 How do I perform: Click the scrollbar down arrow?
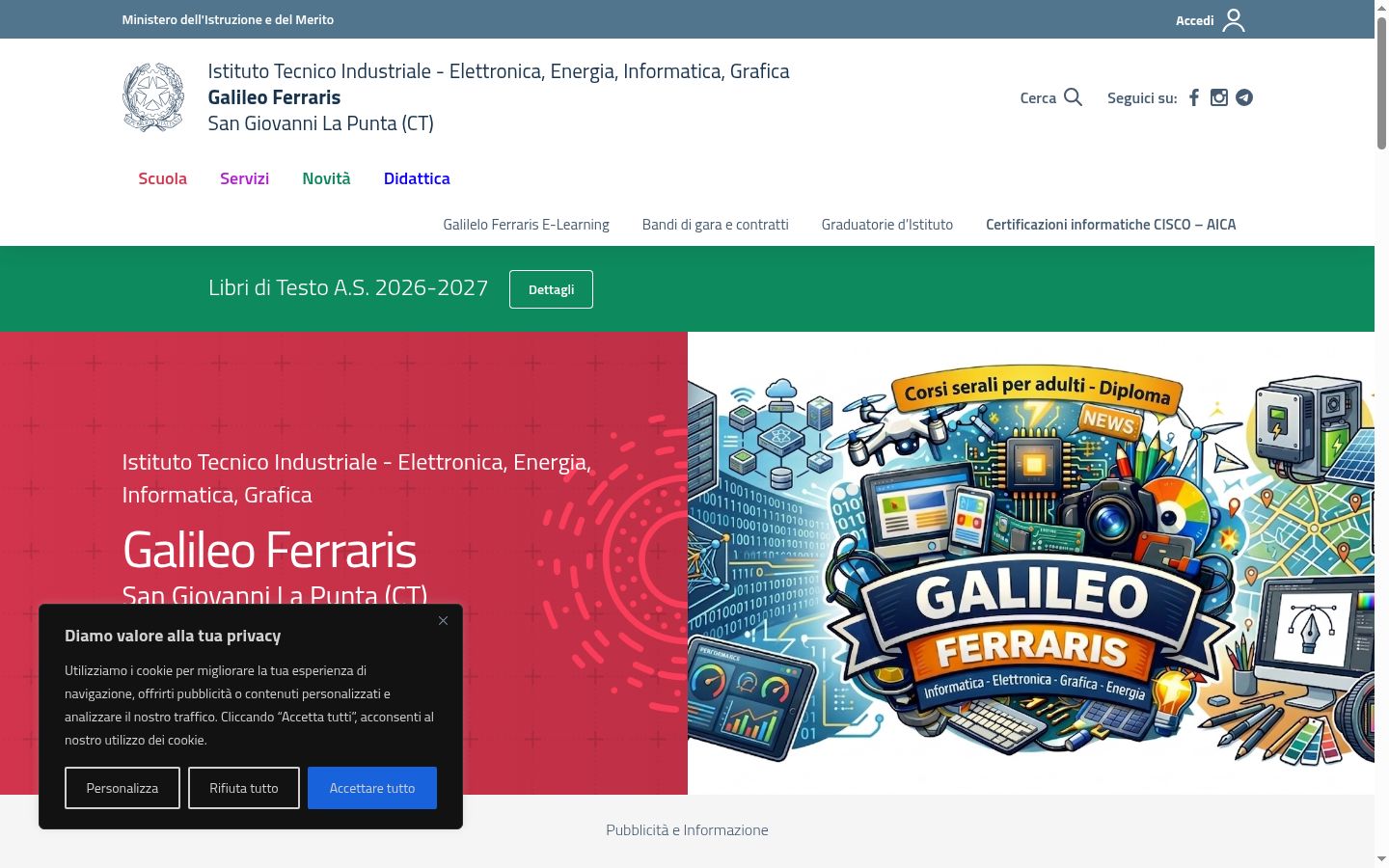tap(1381, 859)
